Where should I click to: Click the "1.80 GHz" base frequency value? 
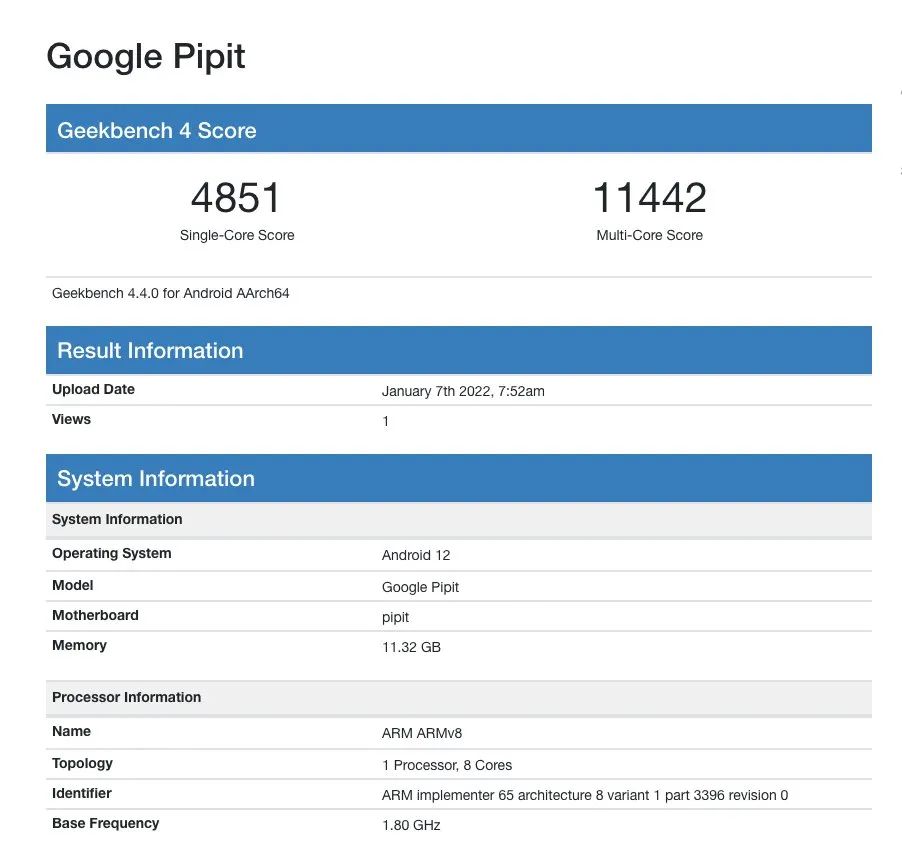411,825
